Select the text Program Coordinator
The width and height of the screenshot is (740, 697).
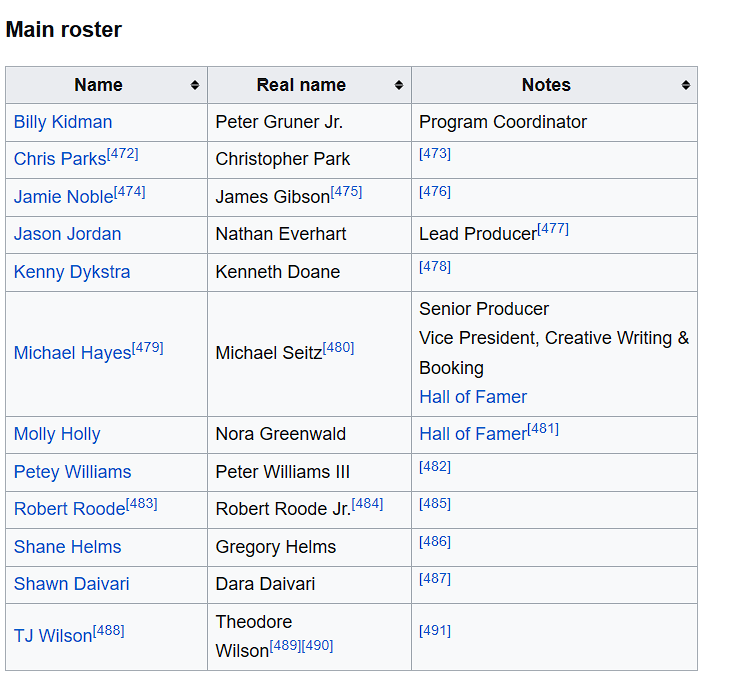coord(503,122)
